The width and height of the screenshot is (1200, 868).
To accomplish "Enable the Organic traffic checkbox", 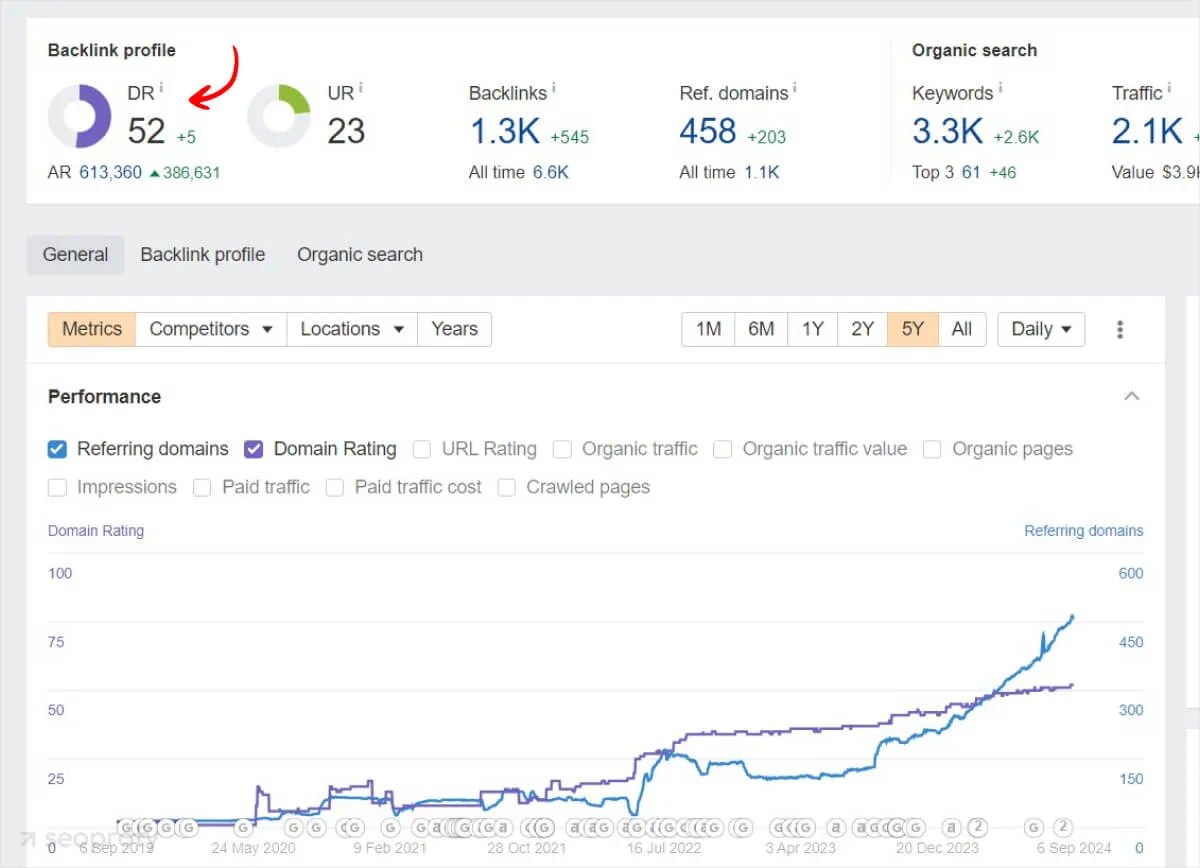I will 563,449.
